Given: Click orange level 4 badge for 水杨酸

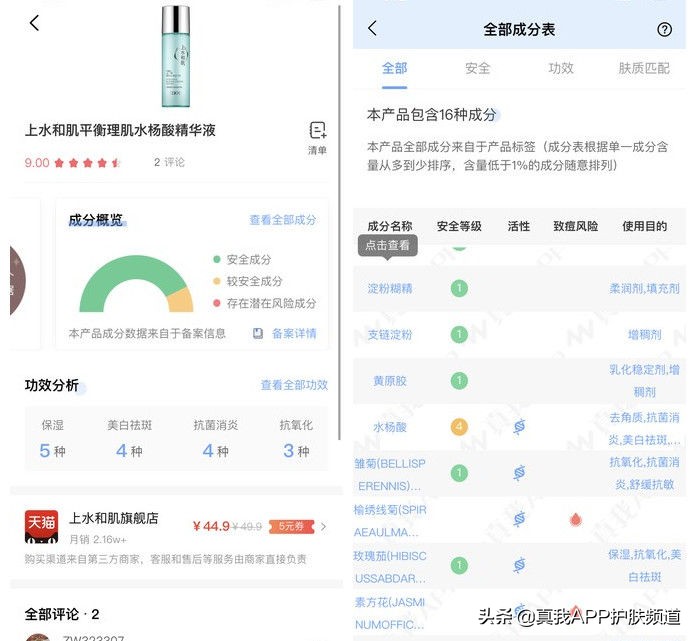Looking at the screenshot, I should tap(459, 427).
